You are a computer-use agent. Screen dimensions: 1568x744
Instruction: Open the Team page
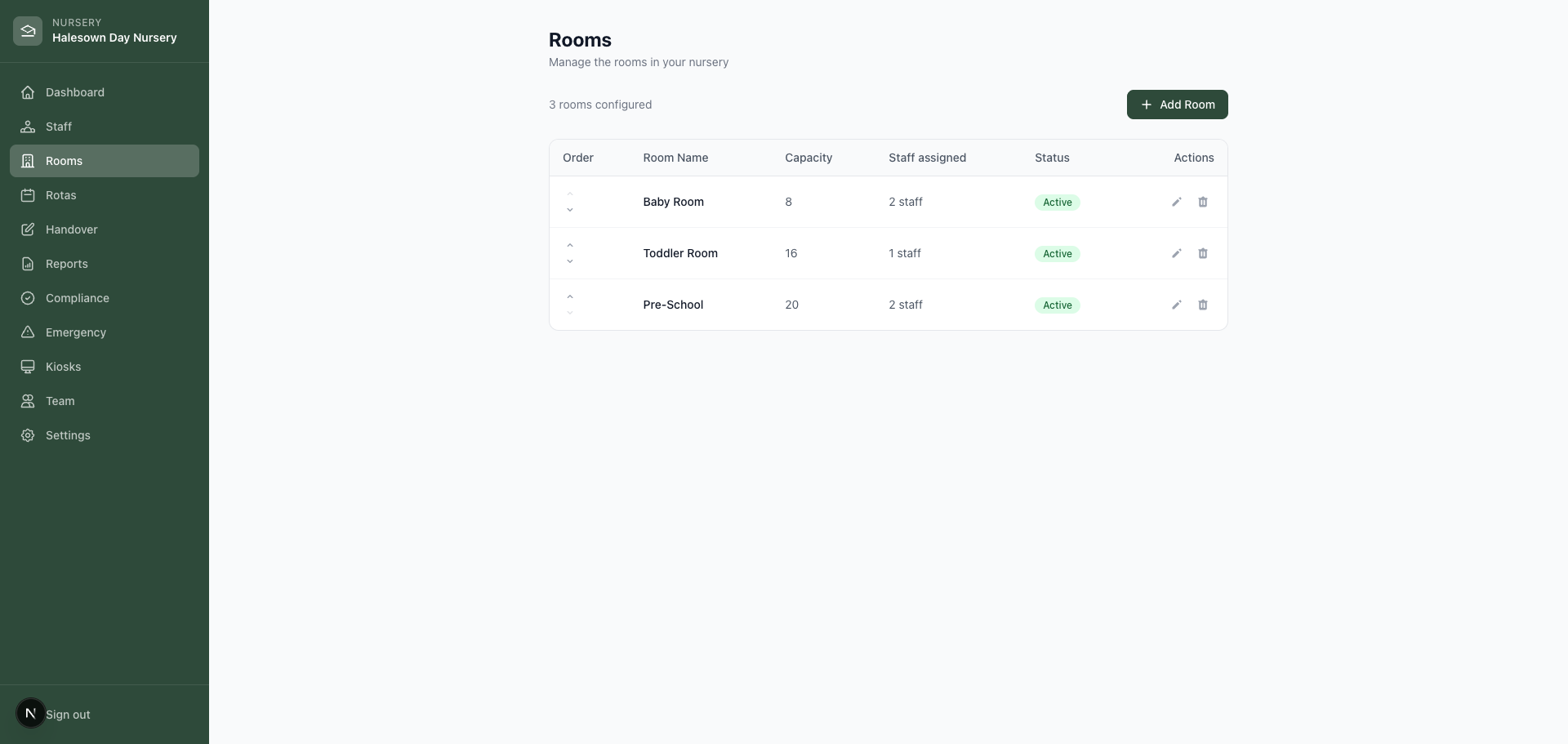coord(105,401)
